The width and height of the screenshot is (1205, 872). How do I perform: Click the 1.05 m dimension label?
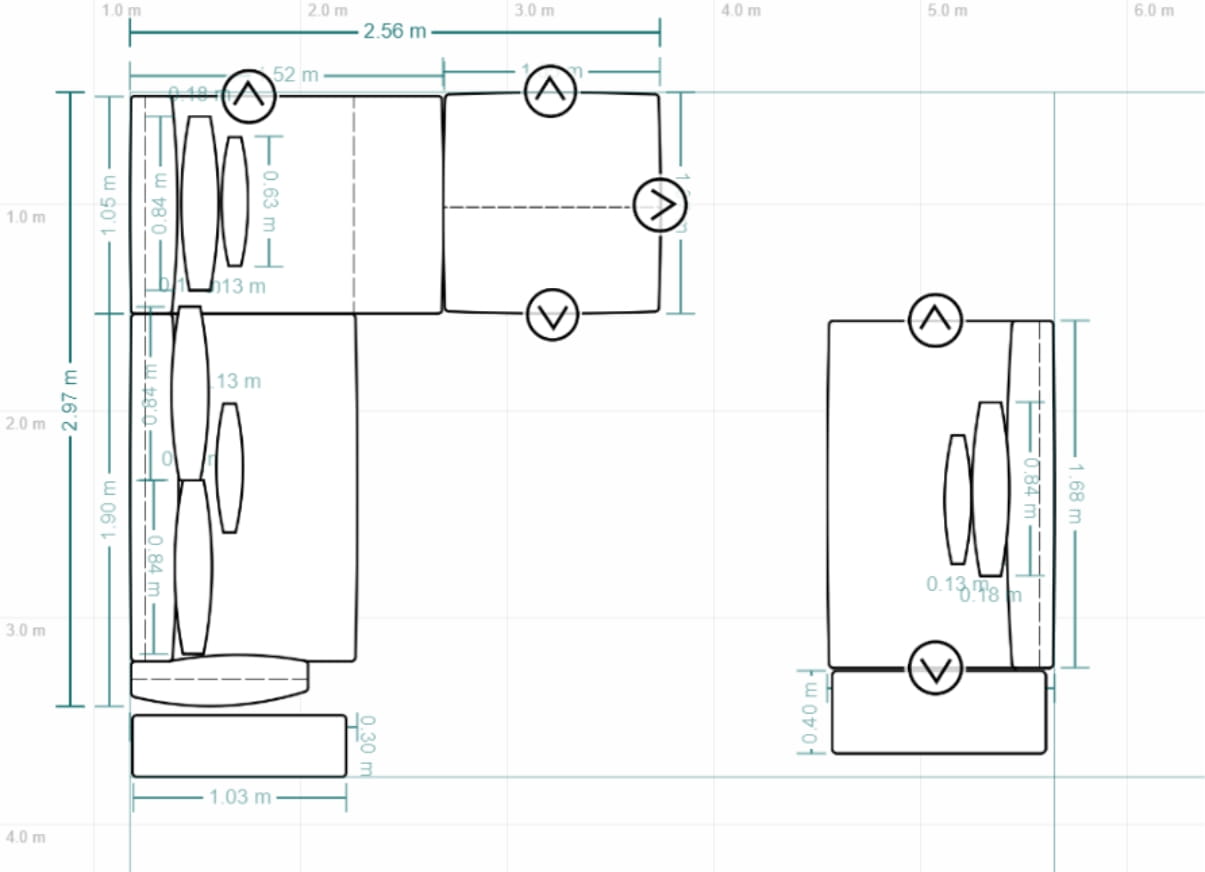[x=109, y=206]
